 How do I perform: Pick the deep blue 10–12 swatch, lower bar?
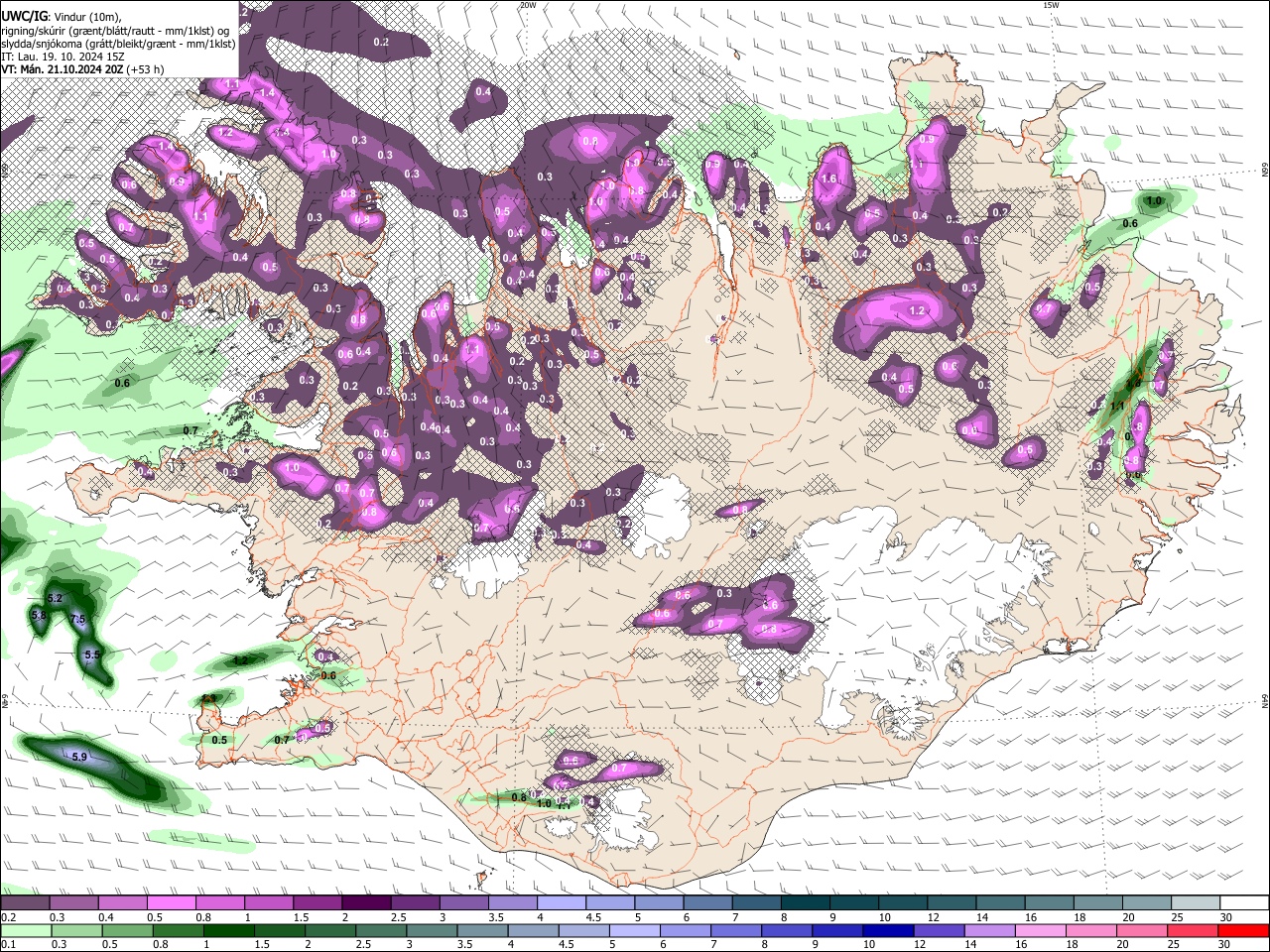889,931
